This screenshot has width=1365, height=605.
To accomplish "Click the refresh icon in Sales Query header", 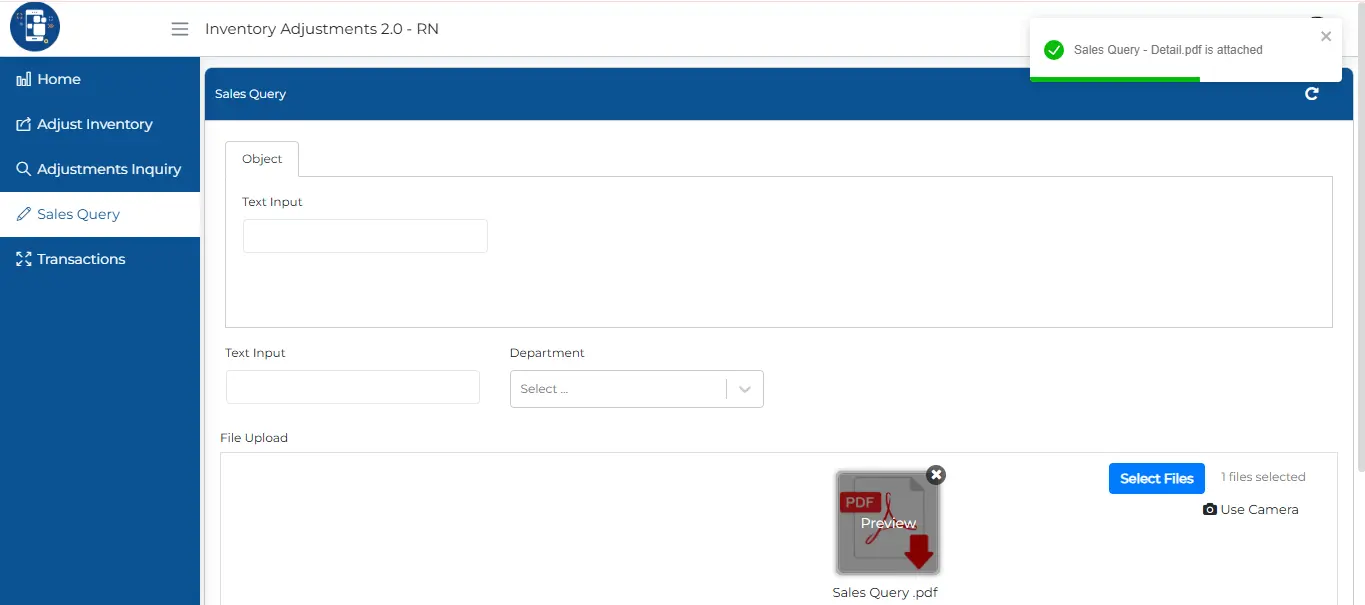I will click(1311, 94).
